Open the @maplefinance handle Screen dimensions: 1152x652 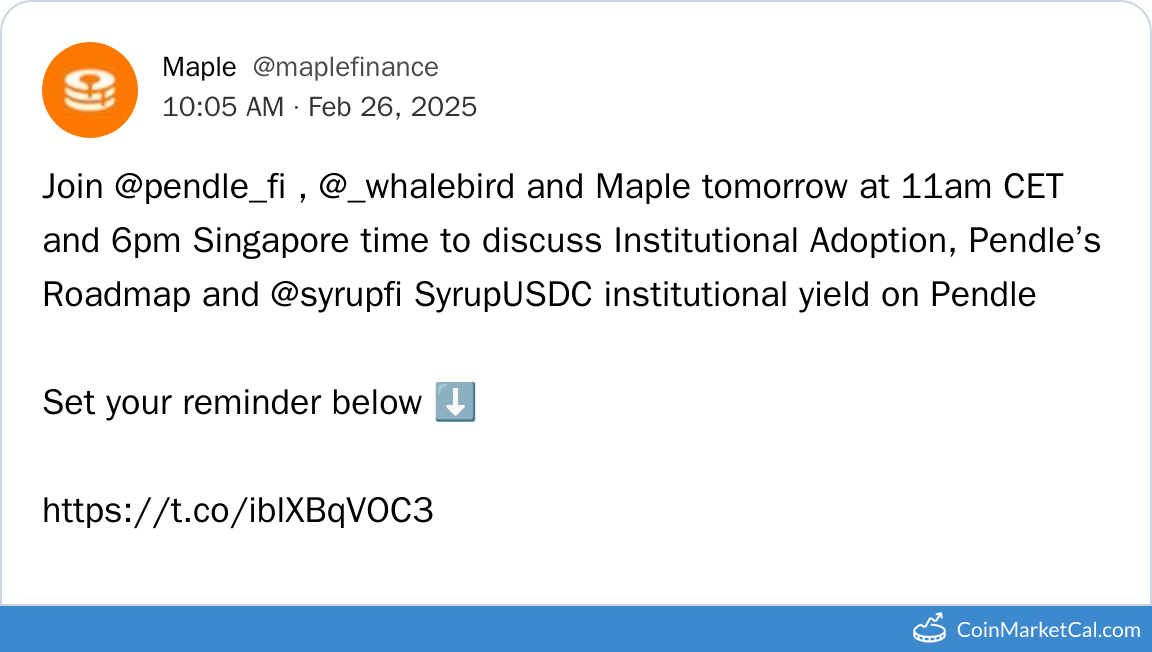[345, 67]
